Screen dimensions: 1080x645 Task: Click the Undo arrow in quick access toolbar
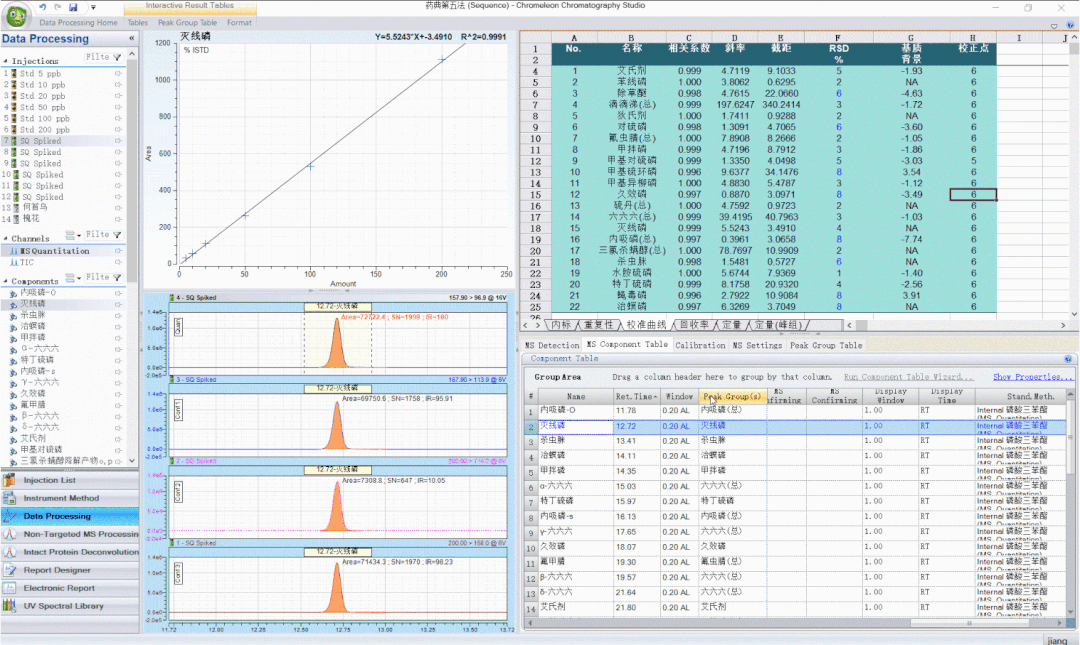coord(43,7)
